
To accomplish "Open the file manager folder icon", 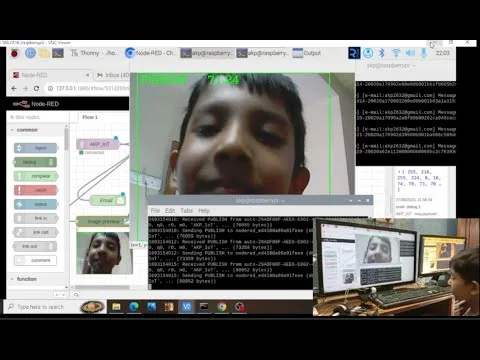I will coord(44,53).
